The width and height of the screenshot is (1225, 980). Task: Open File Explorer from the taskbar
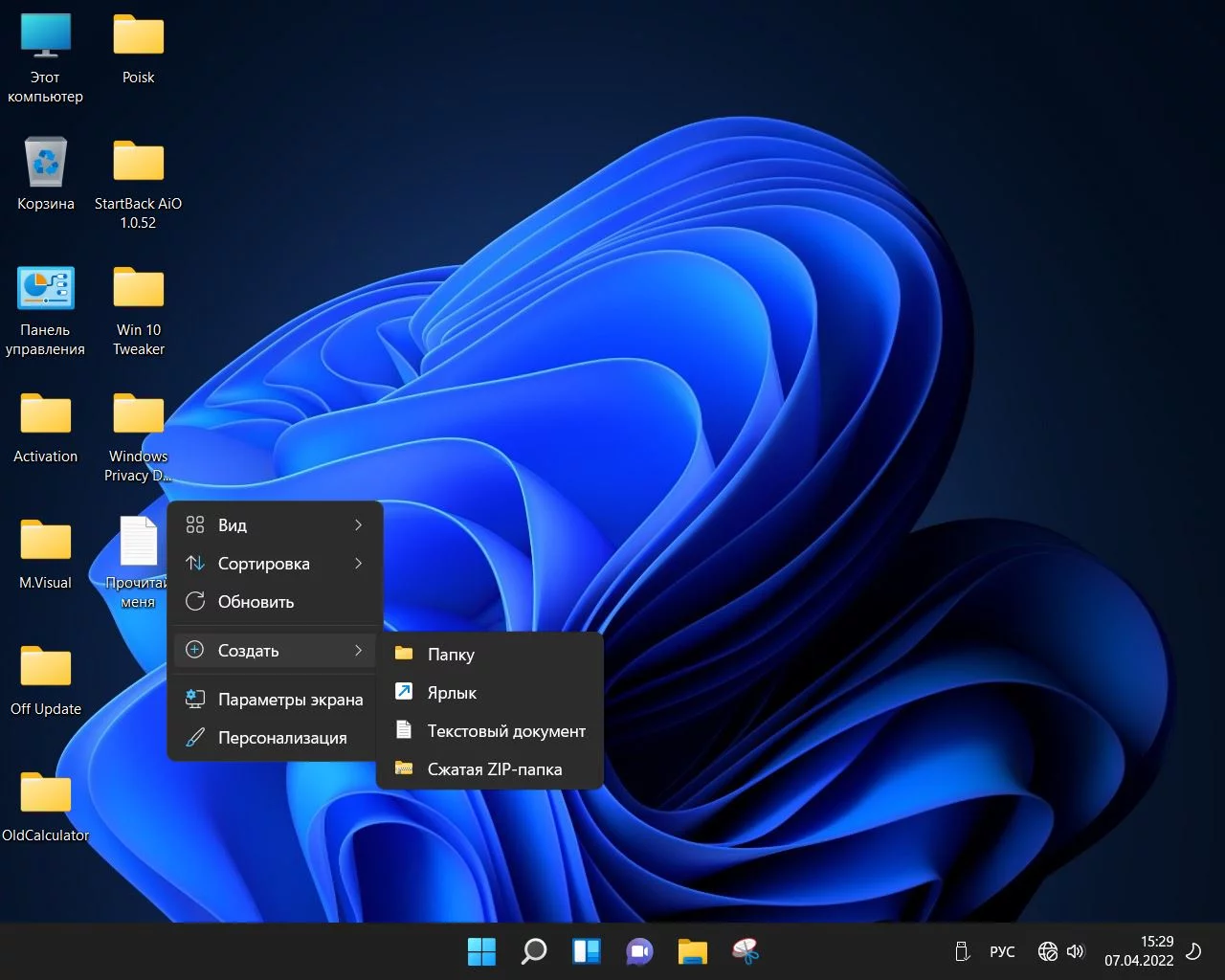(x=692, y=951)
